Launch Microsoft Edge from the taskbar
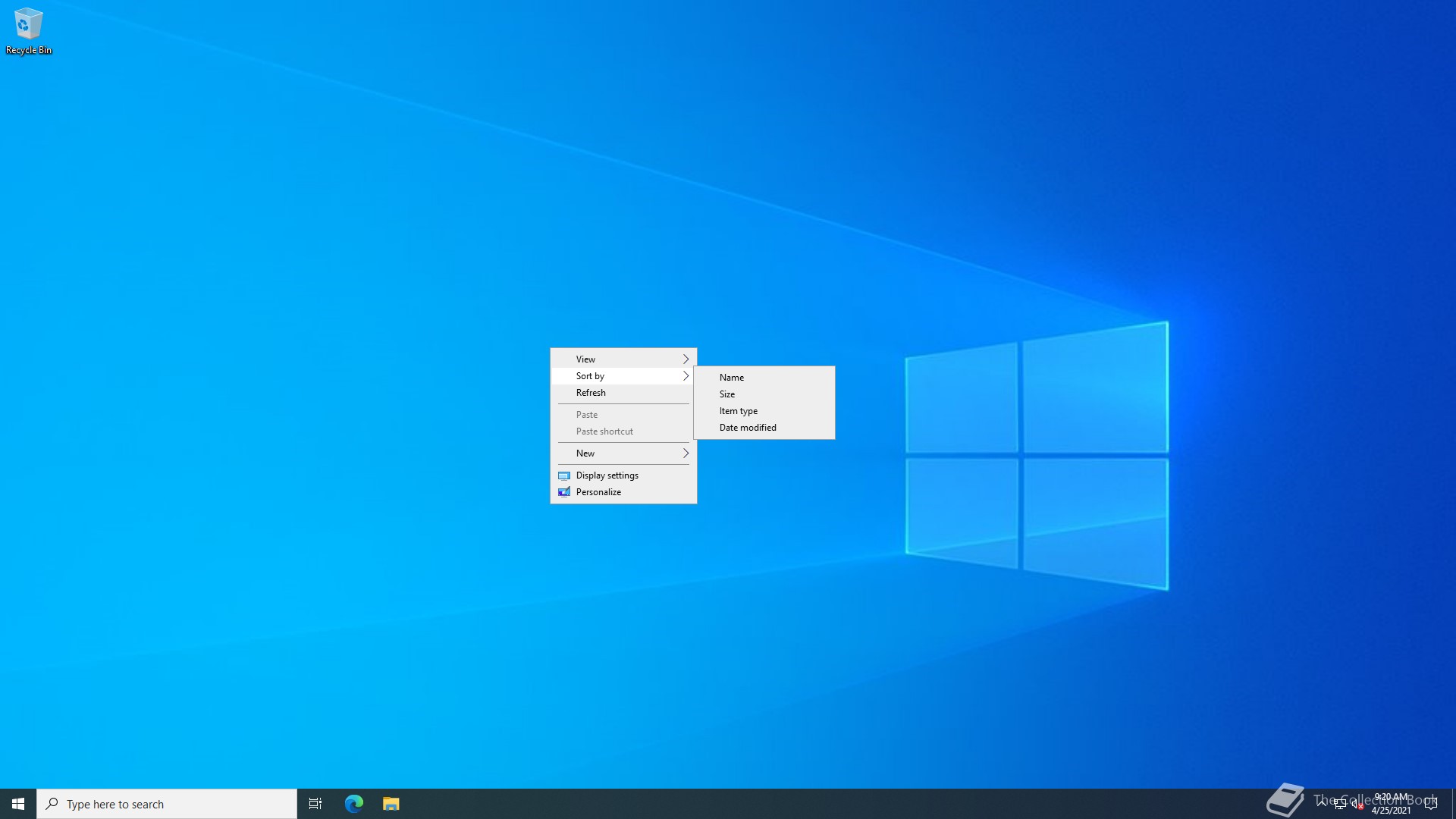This screenshot has height=819, width=1456. click(354, 804)
